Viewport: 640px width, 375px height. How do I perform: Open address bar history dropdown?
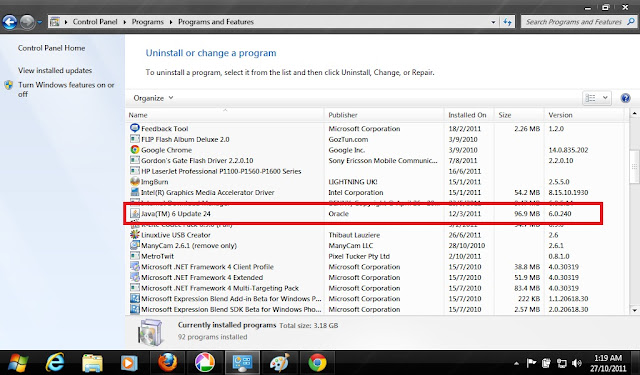[x=493, y=22]
